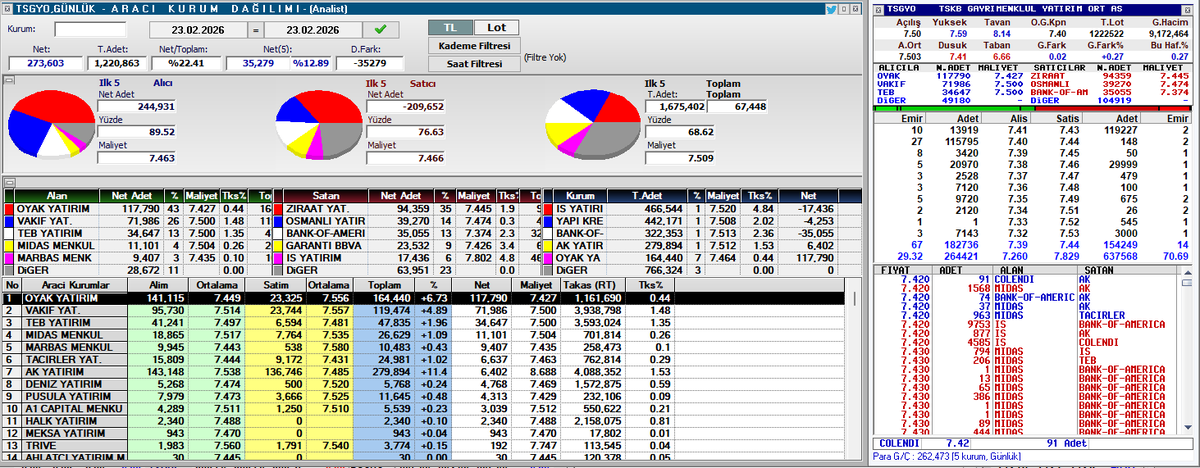1200x468 pixels.
Task: Click BANK-OF-AMERI in the Satan table
Action: 323,232
